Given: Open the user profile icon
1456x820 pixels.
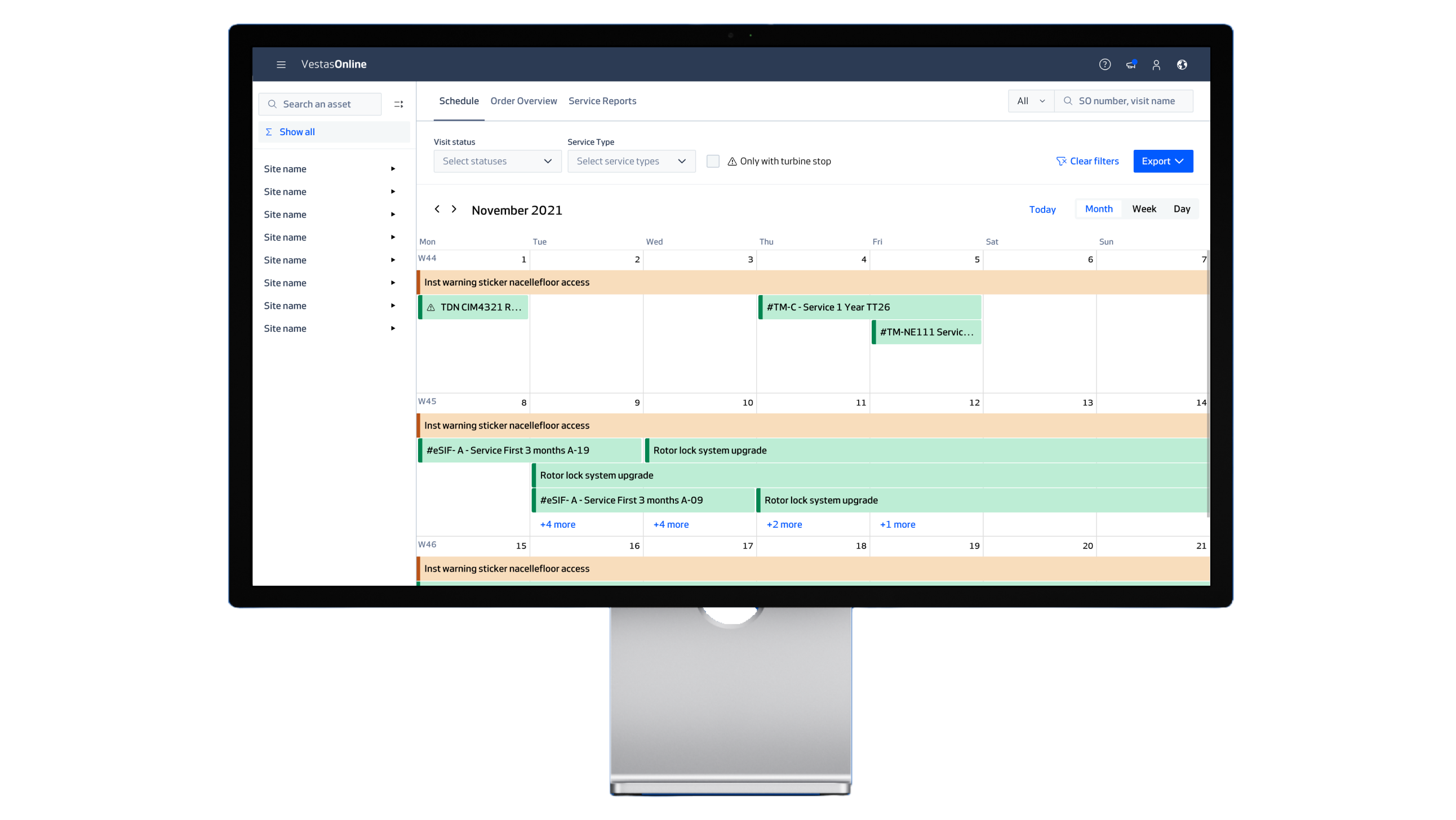Looking at the screenshot, I should click(1156, 65).
